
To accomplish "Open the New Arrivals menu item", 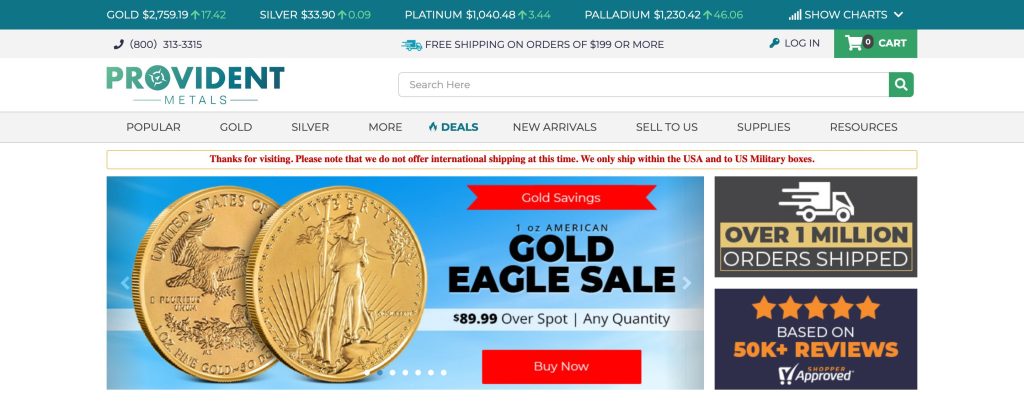I will [554, 127].
